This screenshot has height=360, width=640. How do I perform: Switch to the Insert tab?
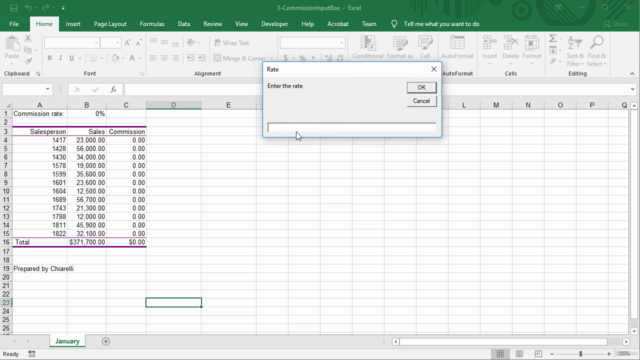(73, 24)
